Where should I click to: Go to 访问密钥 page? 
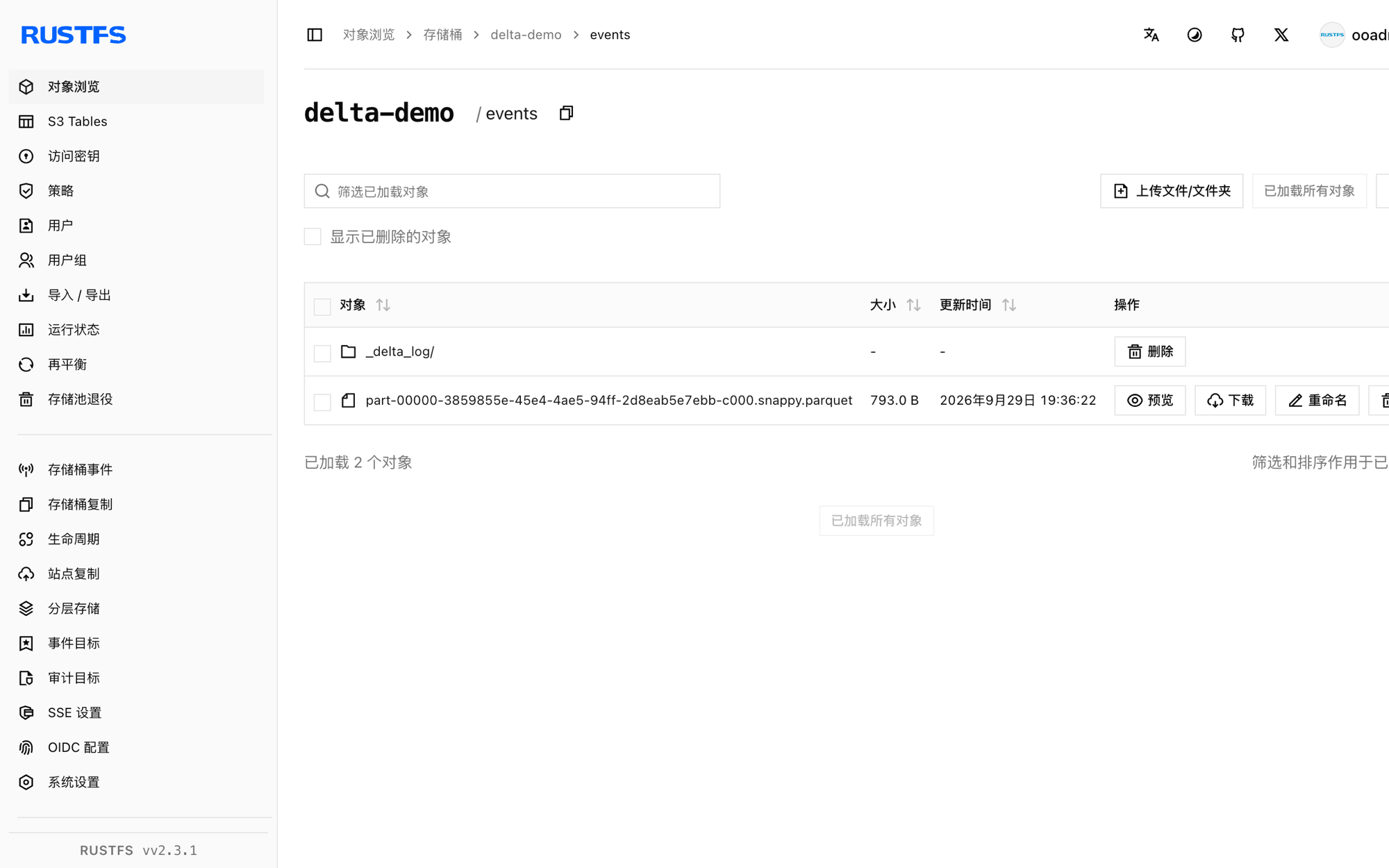click(136, 156)
